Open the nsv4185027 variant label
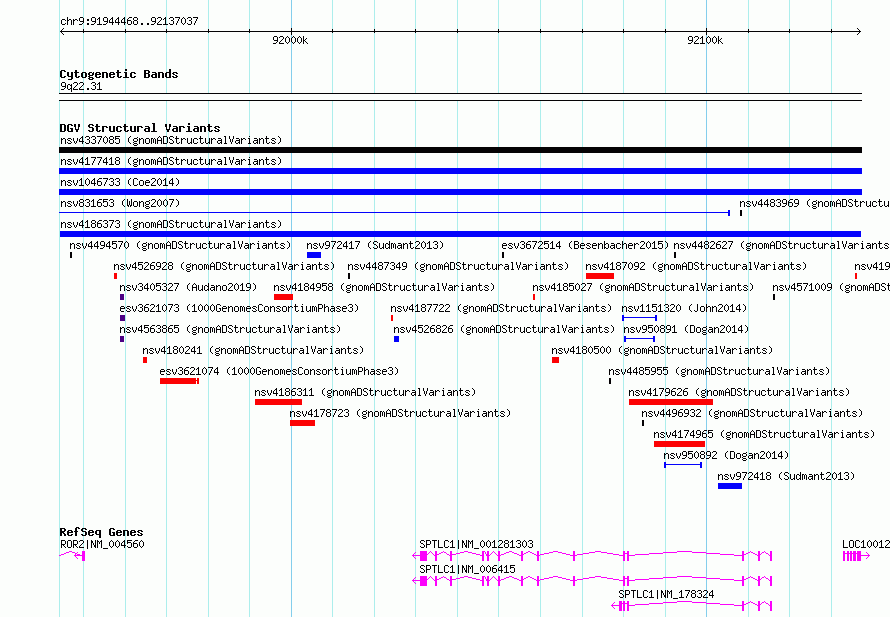This screenshot has height=617, width=890. pos(643,287)
